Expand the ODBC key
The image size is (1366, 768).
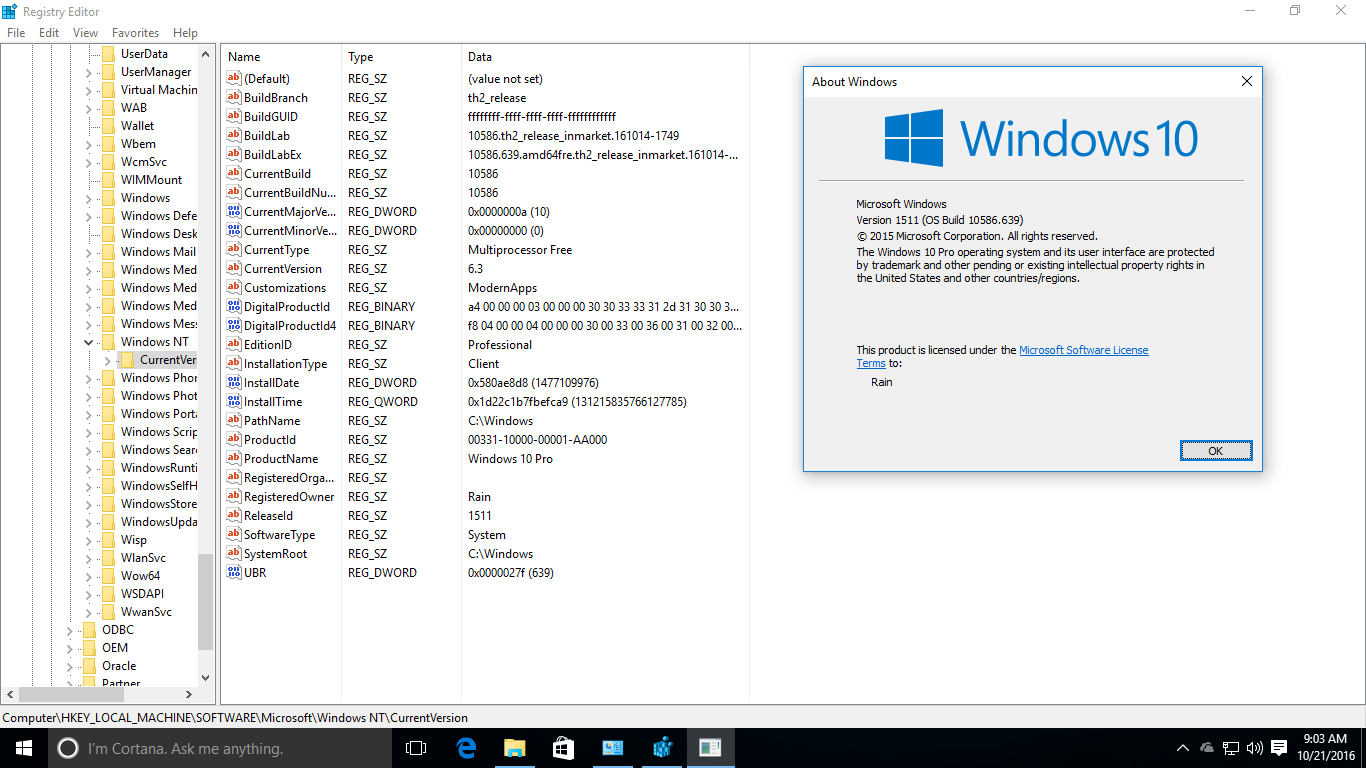coord(69,630)
